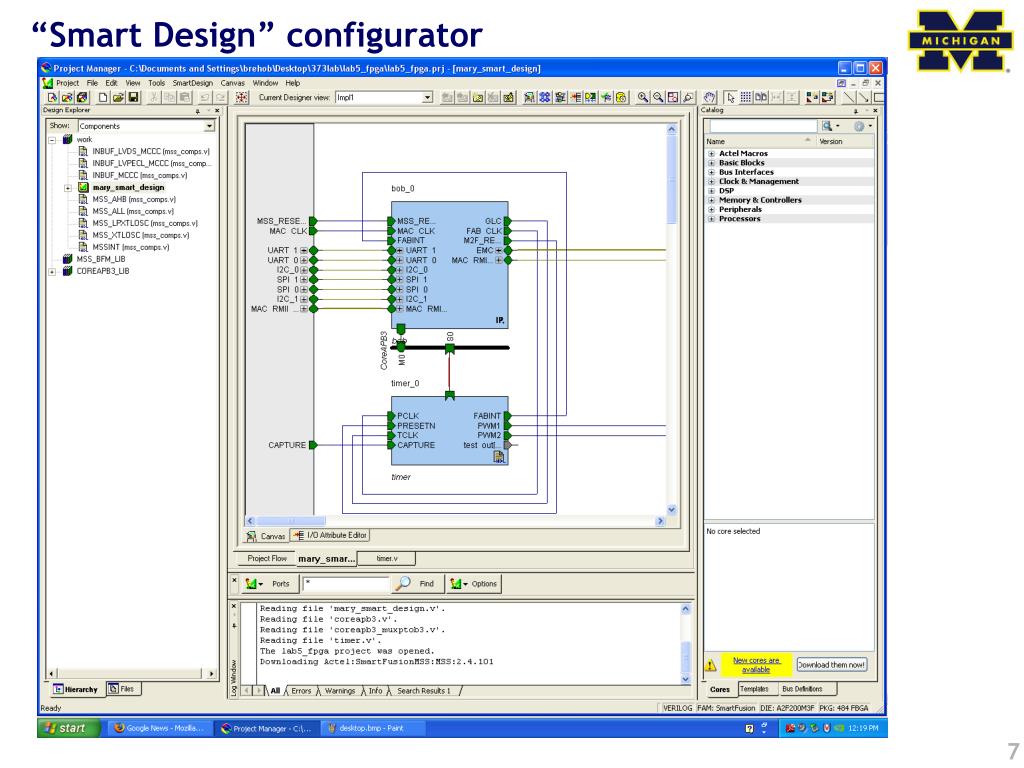This screenshot has height=768, width=1024.
Task: Select the Pan hand tool
Action: 709,97
